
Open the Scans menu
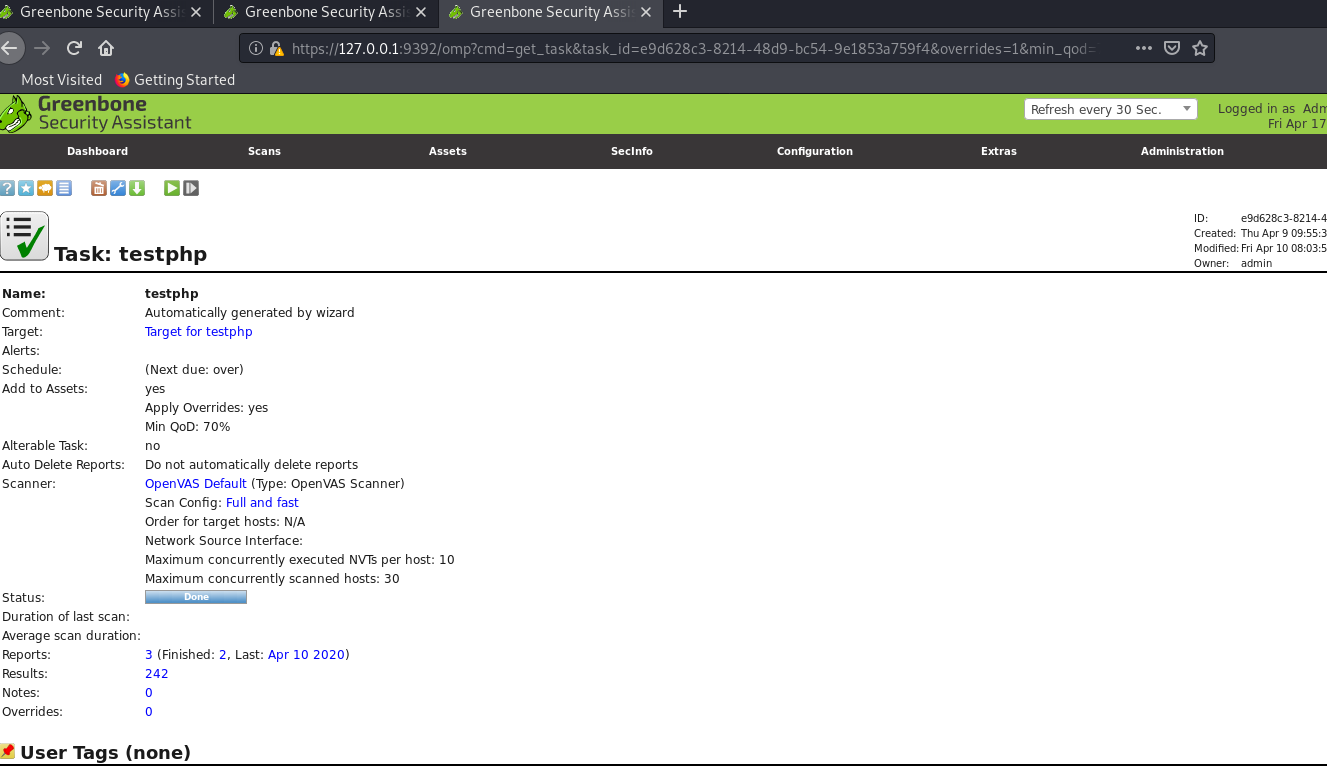[x=264, y=151]
